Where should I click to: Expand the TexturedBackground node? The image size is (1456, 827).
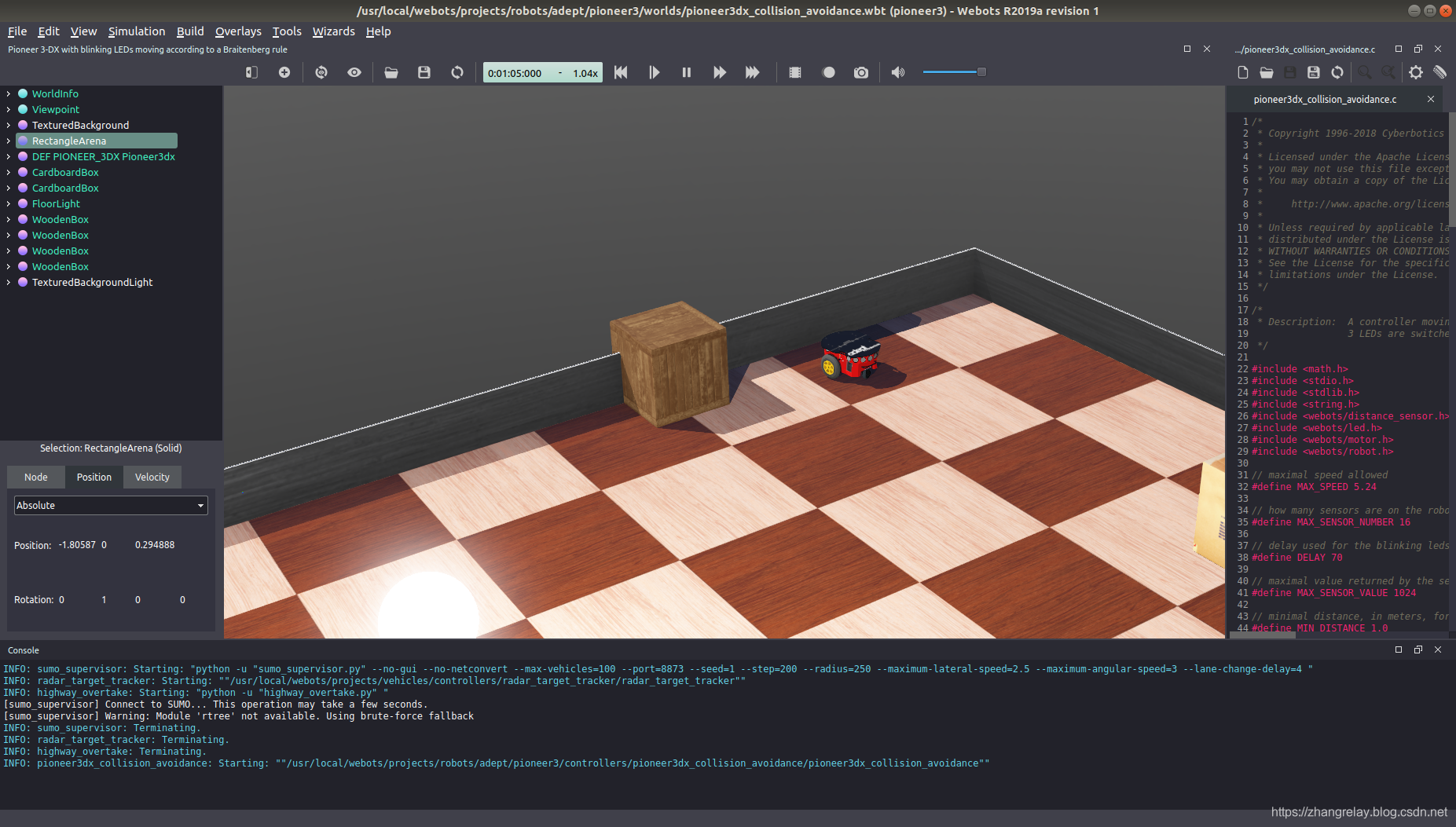[9, 125]
